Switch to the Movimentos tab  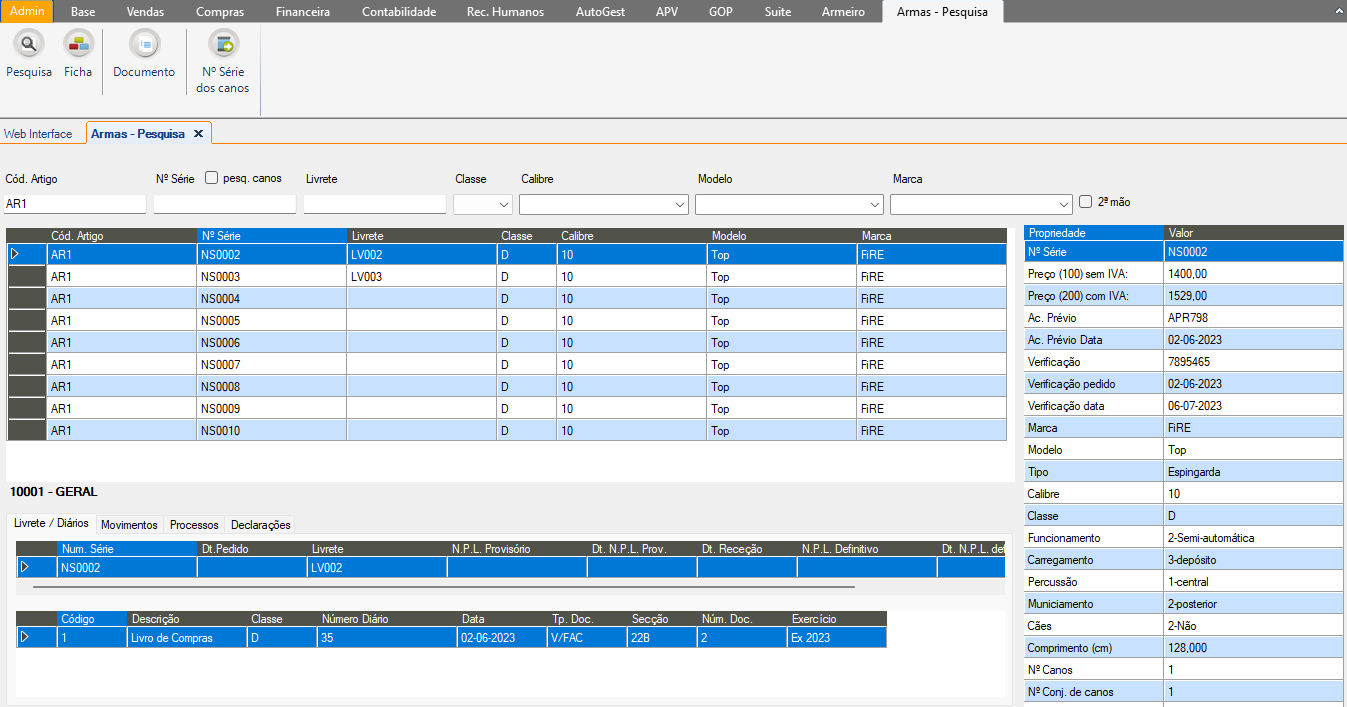pyautogui.click(x=129, y=525)
